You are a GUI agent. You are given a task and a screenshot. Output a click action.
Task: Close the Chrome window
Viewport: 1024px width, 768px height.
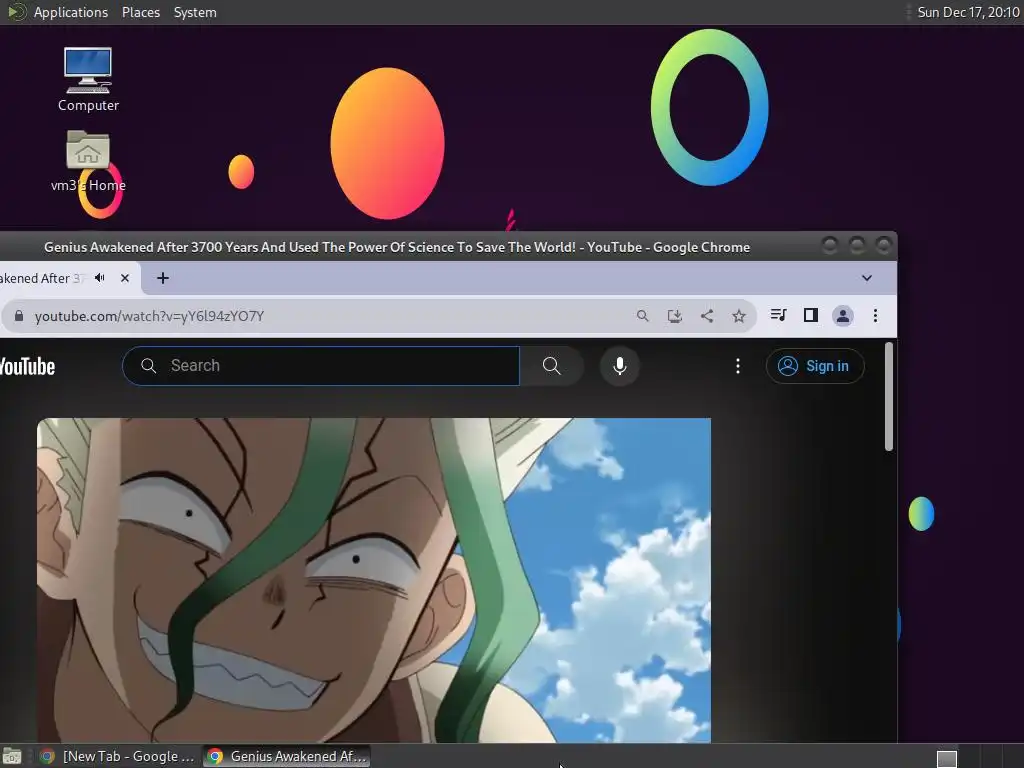pyautogui.click(x=884, y=246)
